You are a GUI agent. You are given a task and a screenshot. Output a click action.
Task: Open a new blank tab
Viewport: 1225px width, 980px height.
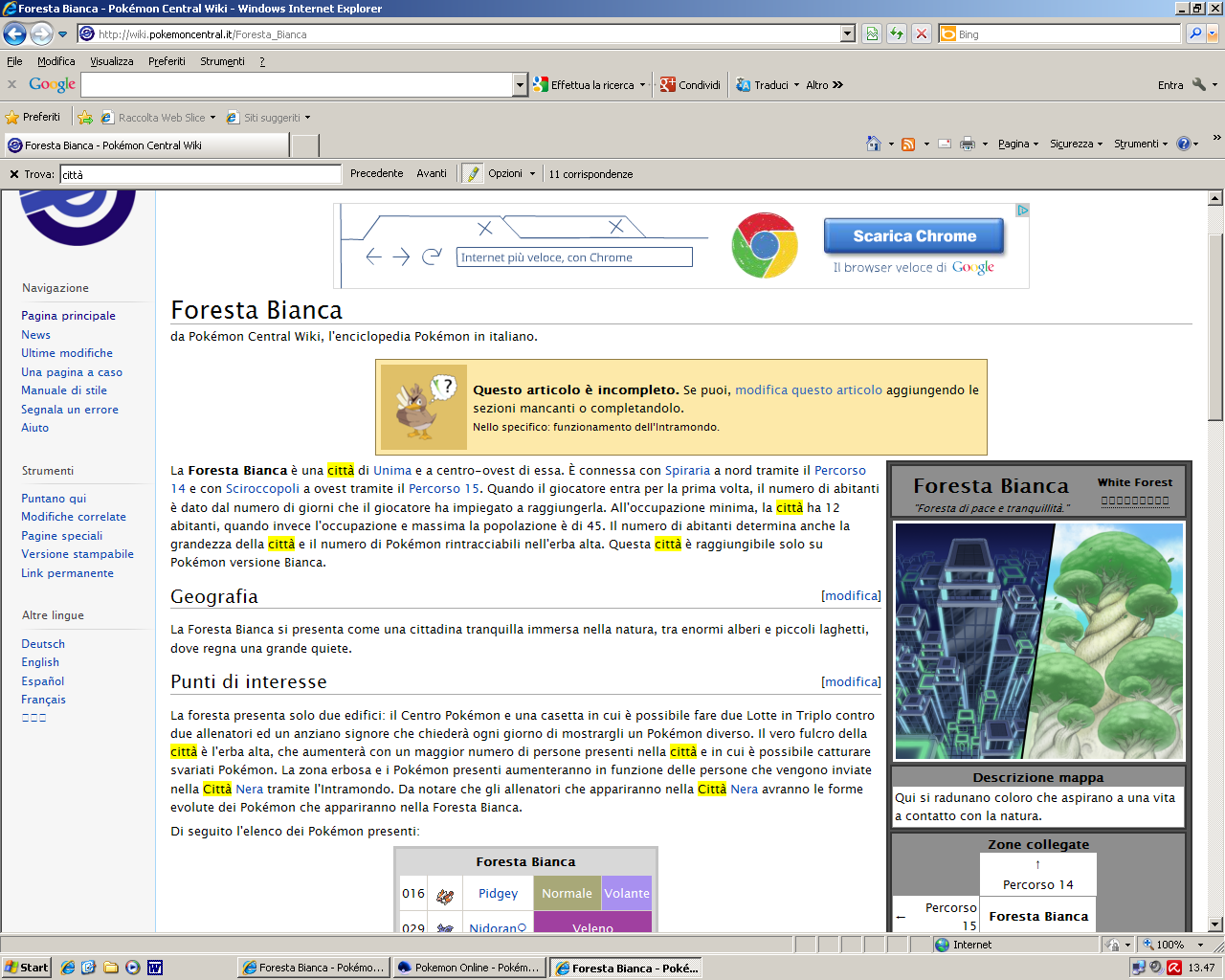304,145
